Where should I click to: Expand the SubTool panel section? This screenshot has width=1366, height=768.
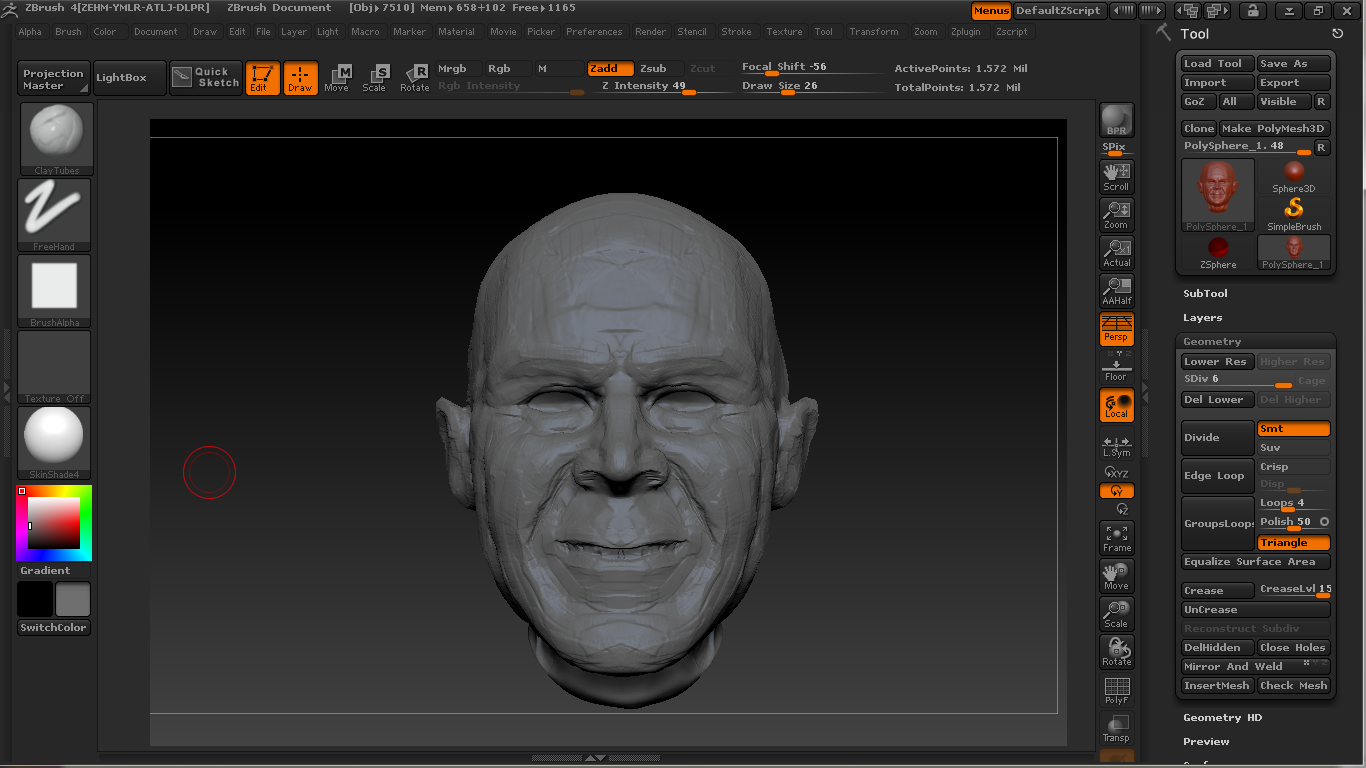coord(1205,294)
